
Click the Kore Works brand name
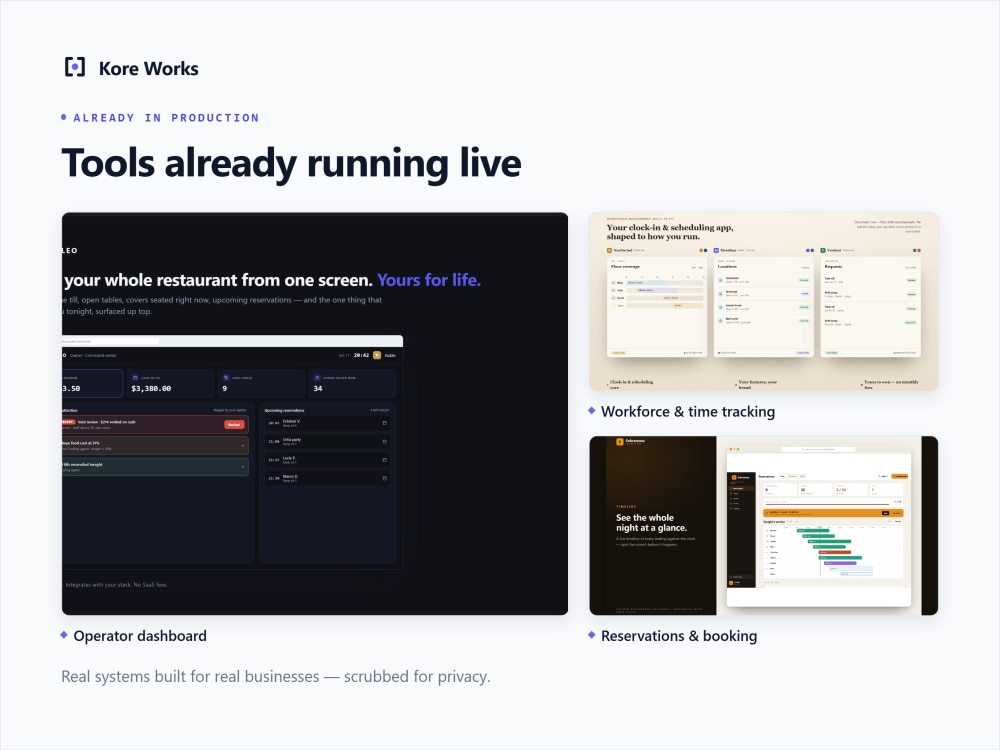pyautogui.click(x=148, y=68)
